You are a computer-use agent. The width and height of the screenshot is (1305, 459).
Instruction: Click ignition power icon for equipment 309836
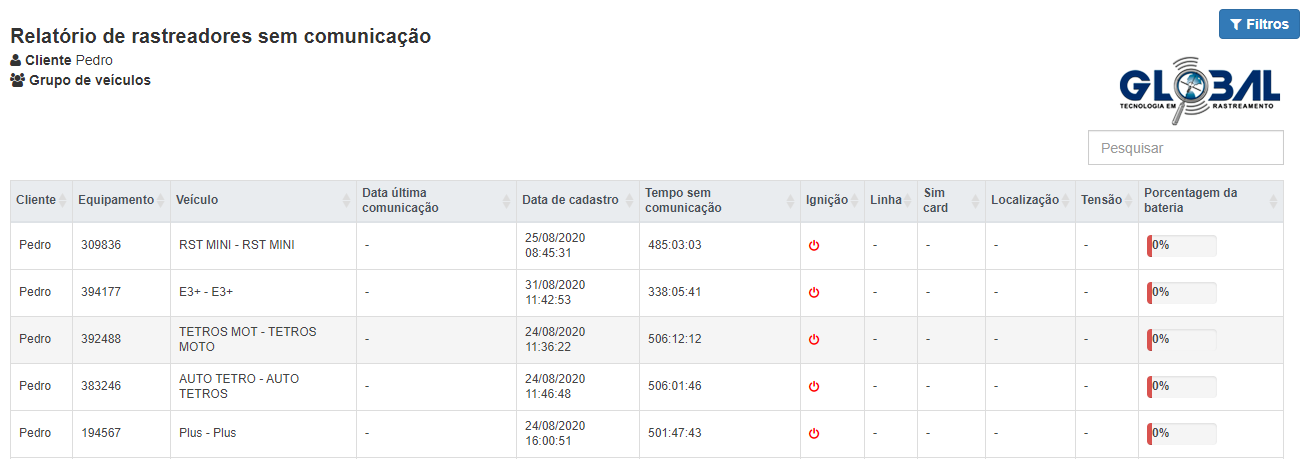(x=814, y=246)
